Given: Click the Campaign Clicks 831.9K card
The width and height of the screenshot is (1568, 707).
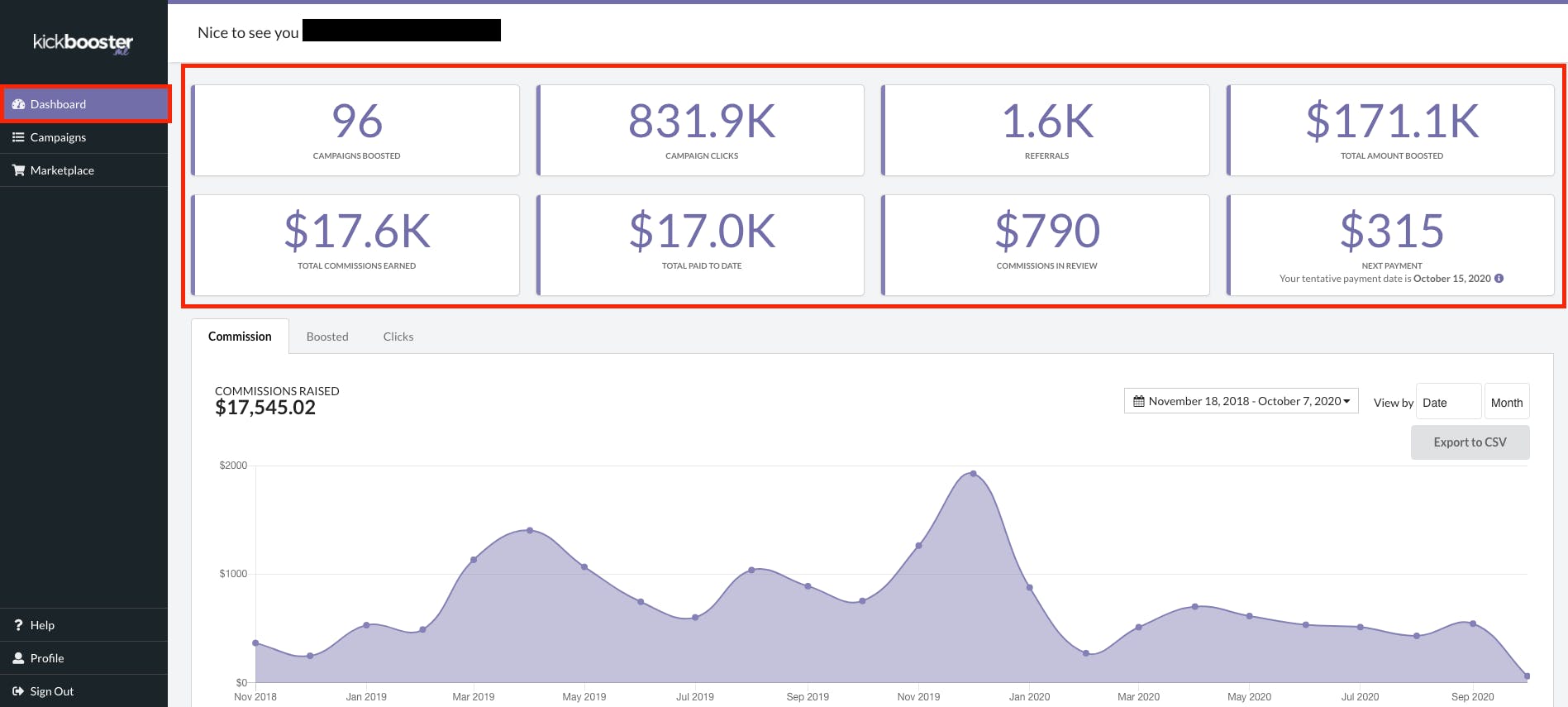Looking at the screenshot, I should tap(701, 130).
